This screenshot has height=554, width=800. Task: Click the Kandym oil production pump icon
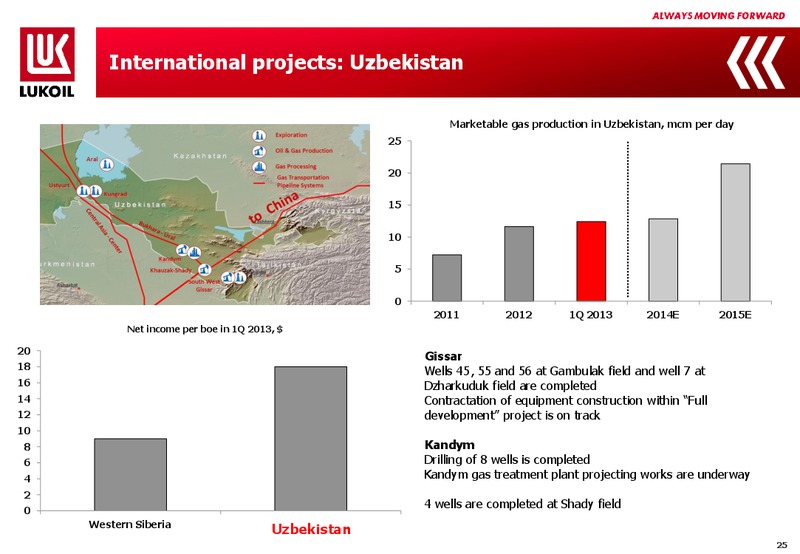coord(182,249)
